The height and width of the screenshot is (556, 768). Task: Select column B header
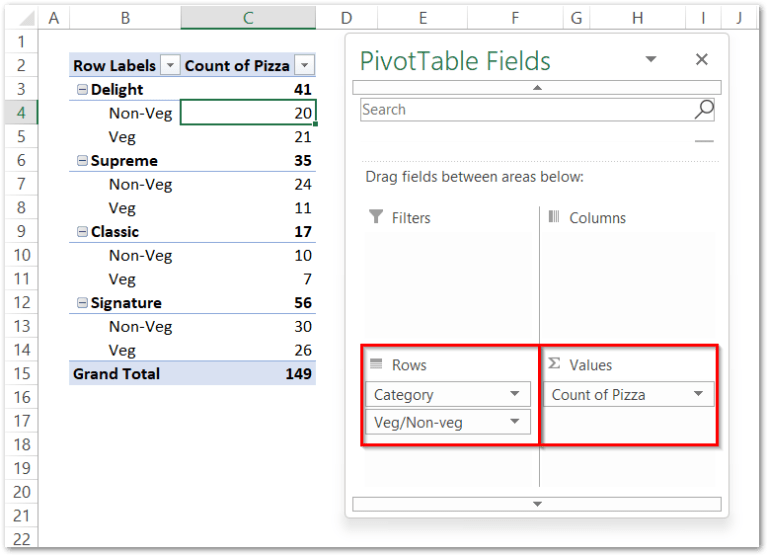[125, 18]
